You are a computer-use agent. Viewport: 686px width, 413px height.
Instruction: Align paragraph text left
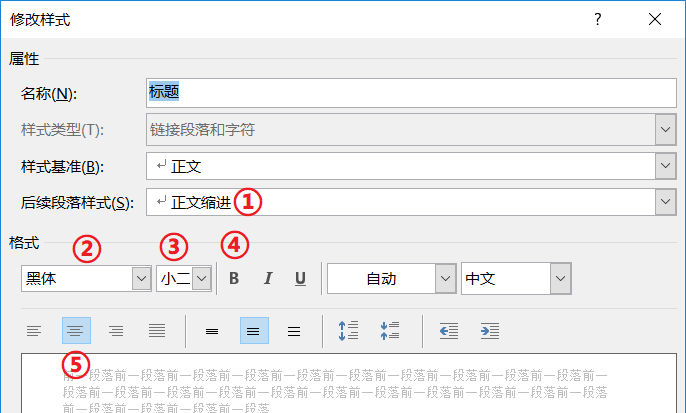(x=34, y=331)
